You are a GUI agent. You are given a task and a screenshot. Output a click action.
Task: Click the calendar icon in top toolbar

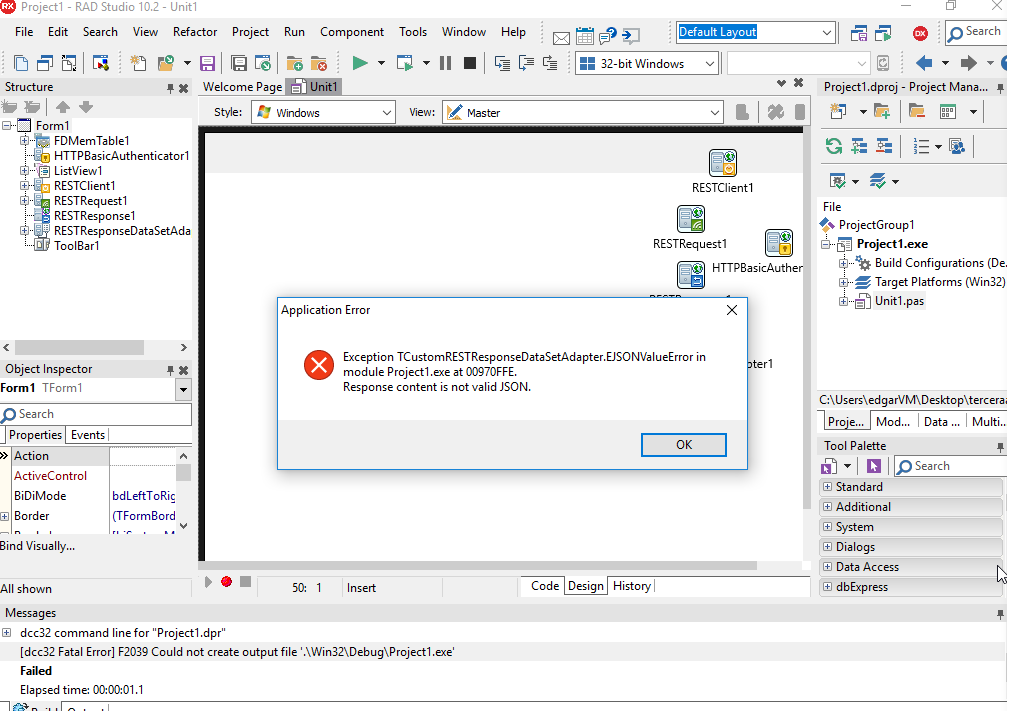[585, 36]
